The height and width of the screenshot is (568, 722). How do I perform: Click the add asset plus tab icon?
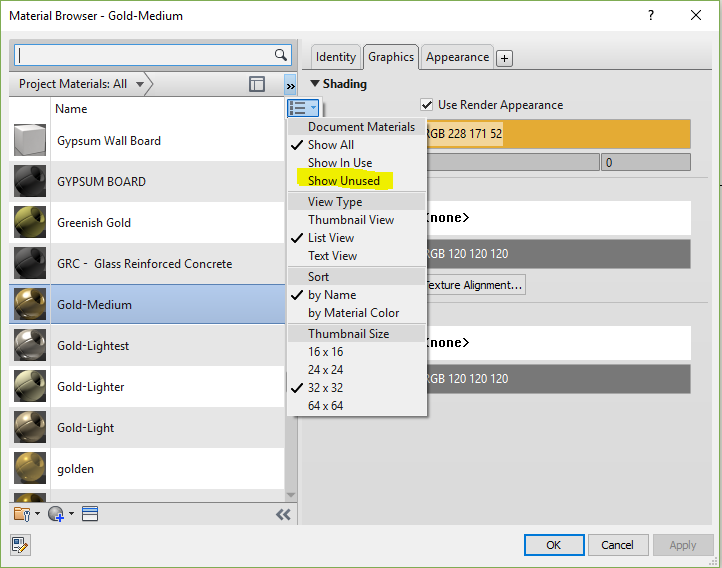[x=505, y=58]
